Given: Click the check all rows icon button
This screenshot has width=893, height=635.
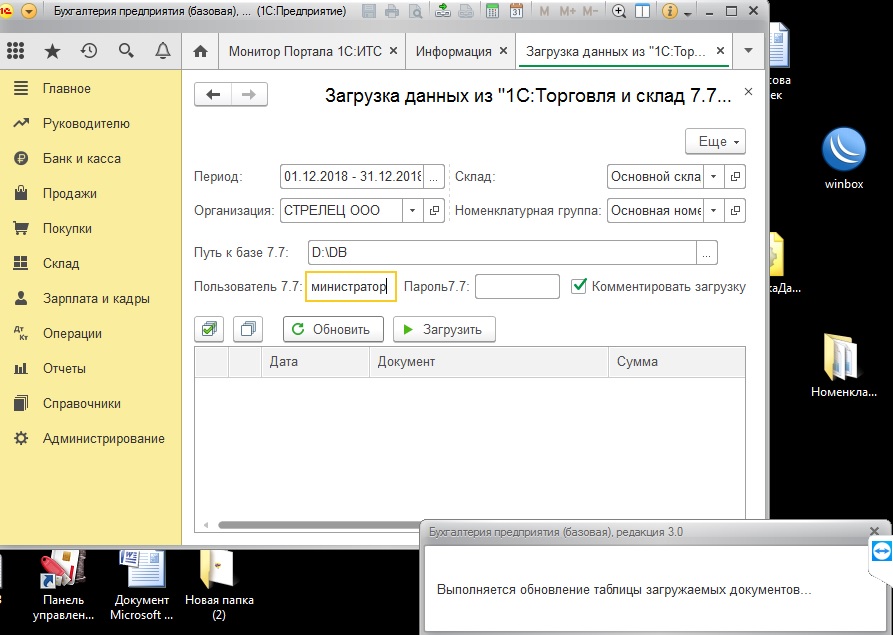Looking at the screenshot, I should click(x=209, y=329).
